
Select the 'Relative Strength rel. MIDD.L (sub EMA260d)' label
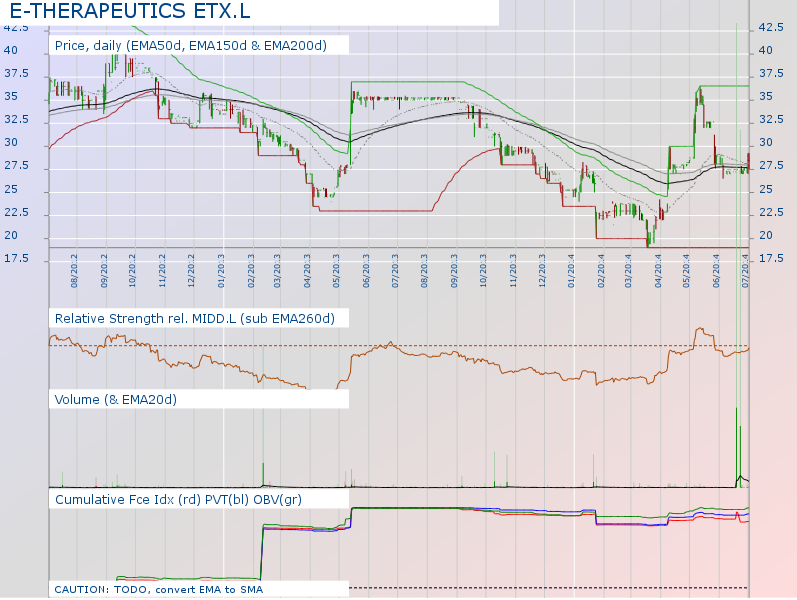pyautogui.click(x=195, y=319)
